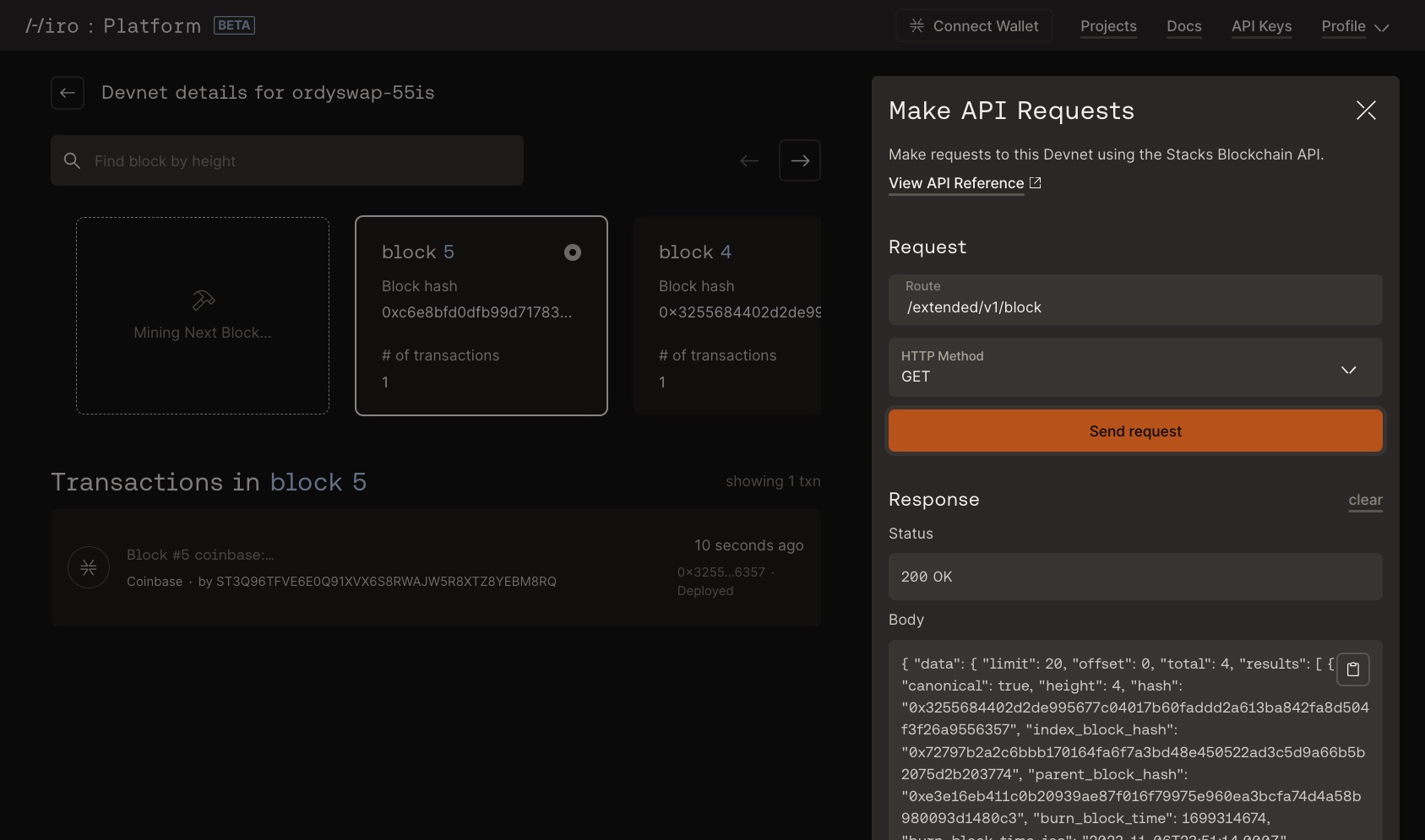Screen dimensions: 1425x840
Task: Click the Find block by height field
Action: tap(287, 160)
